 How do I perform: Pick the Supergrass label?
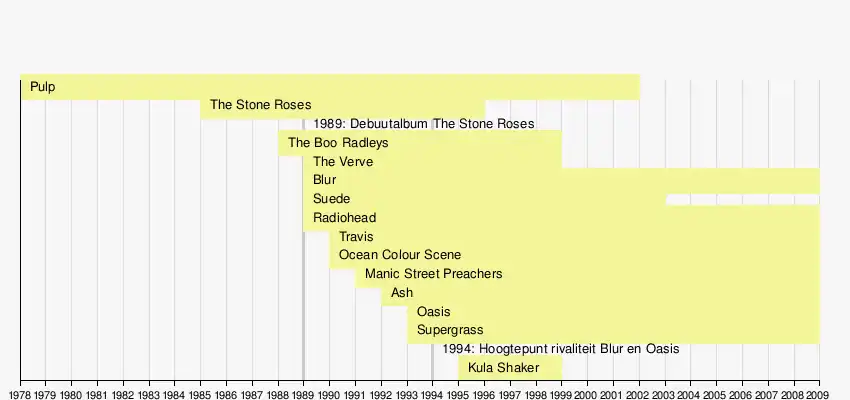(x=450, y=330)
